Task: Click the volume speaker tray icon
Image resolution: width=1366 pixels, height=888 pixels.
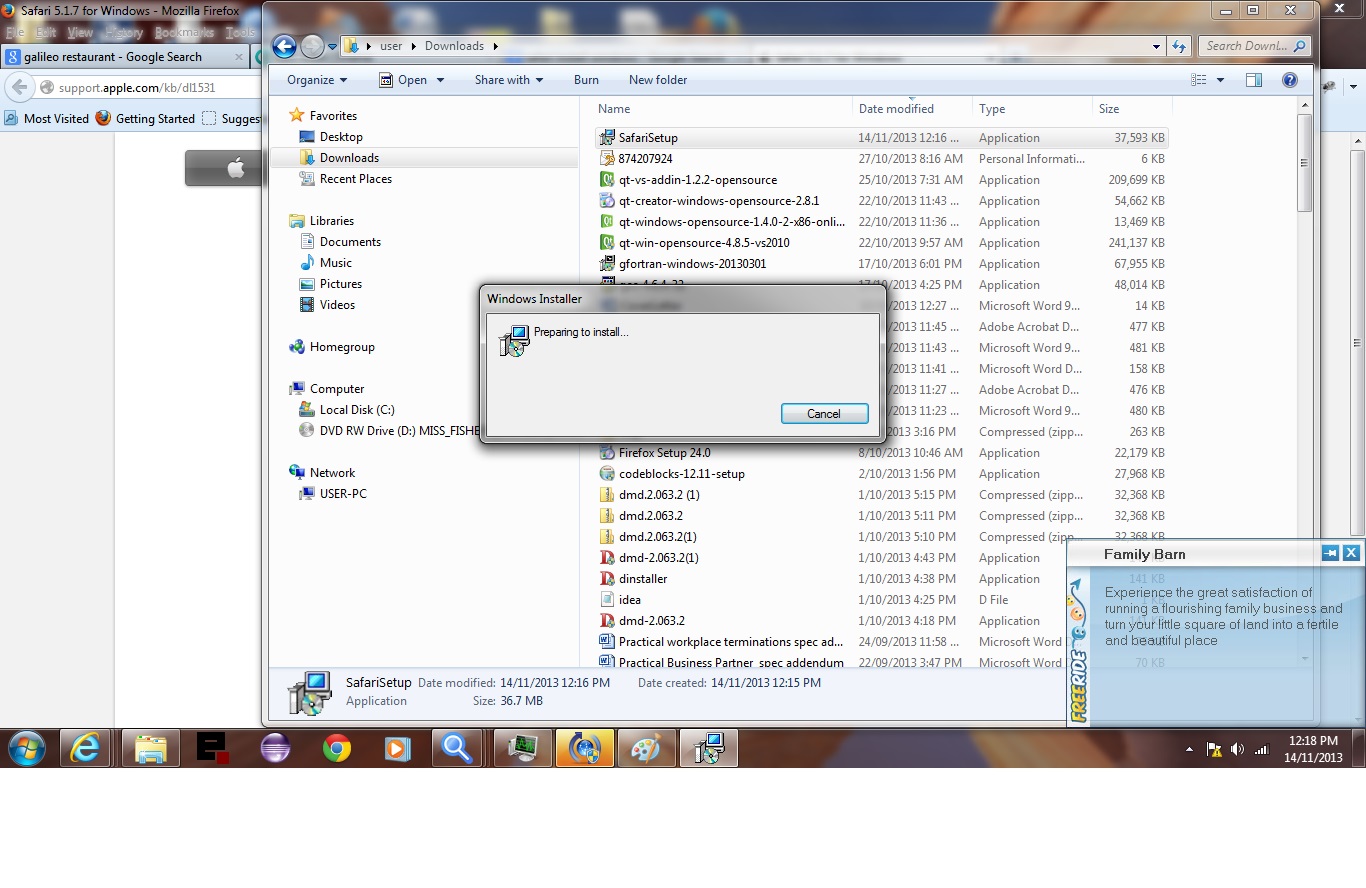Action: pyautogui.click(x=1237, y=749)
